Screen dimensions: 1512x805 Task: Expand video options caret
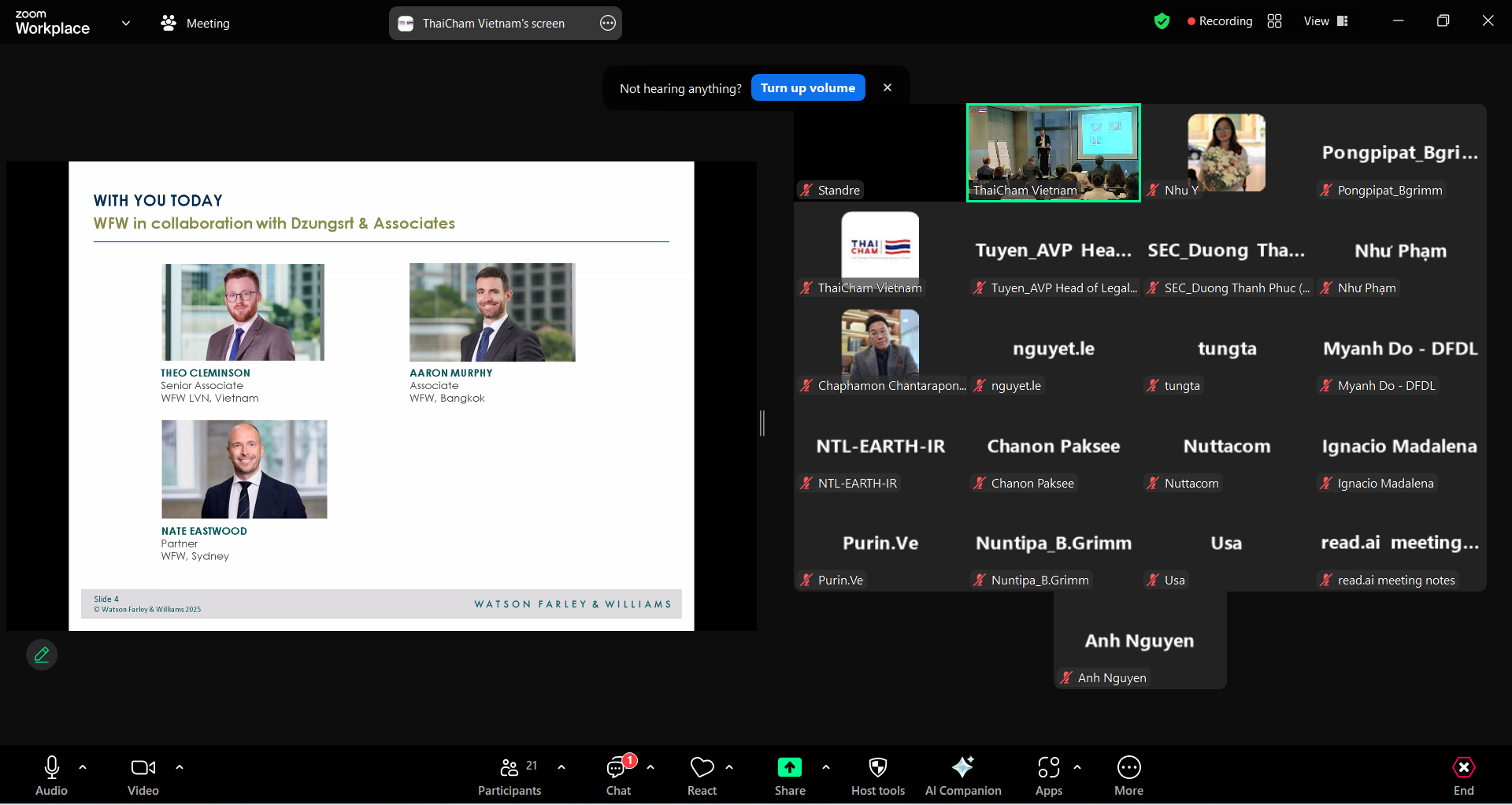pyautogui.click(x=180, y=766)
